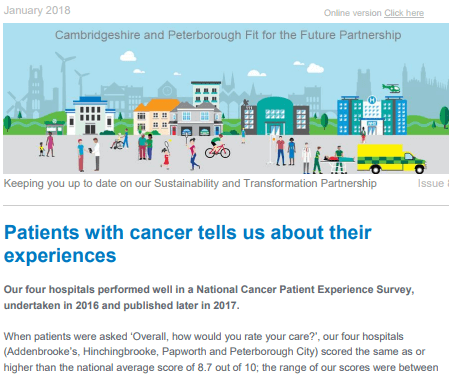449x378 pixels.
Task: Click the teal arched building in the banner
Action: coord(275,116)
